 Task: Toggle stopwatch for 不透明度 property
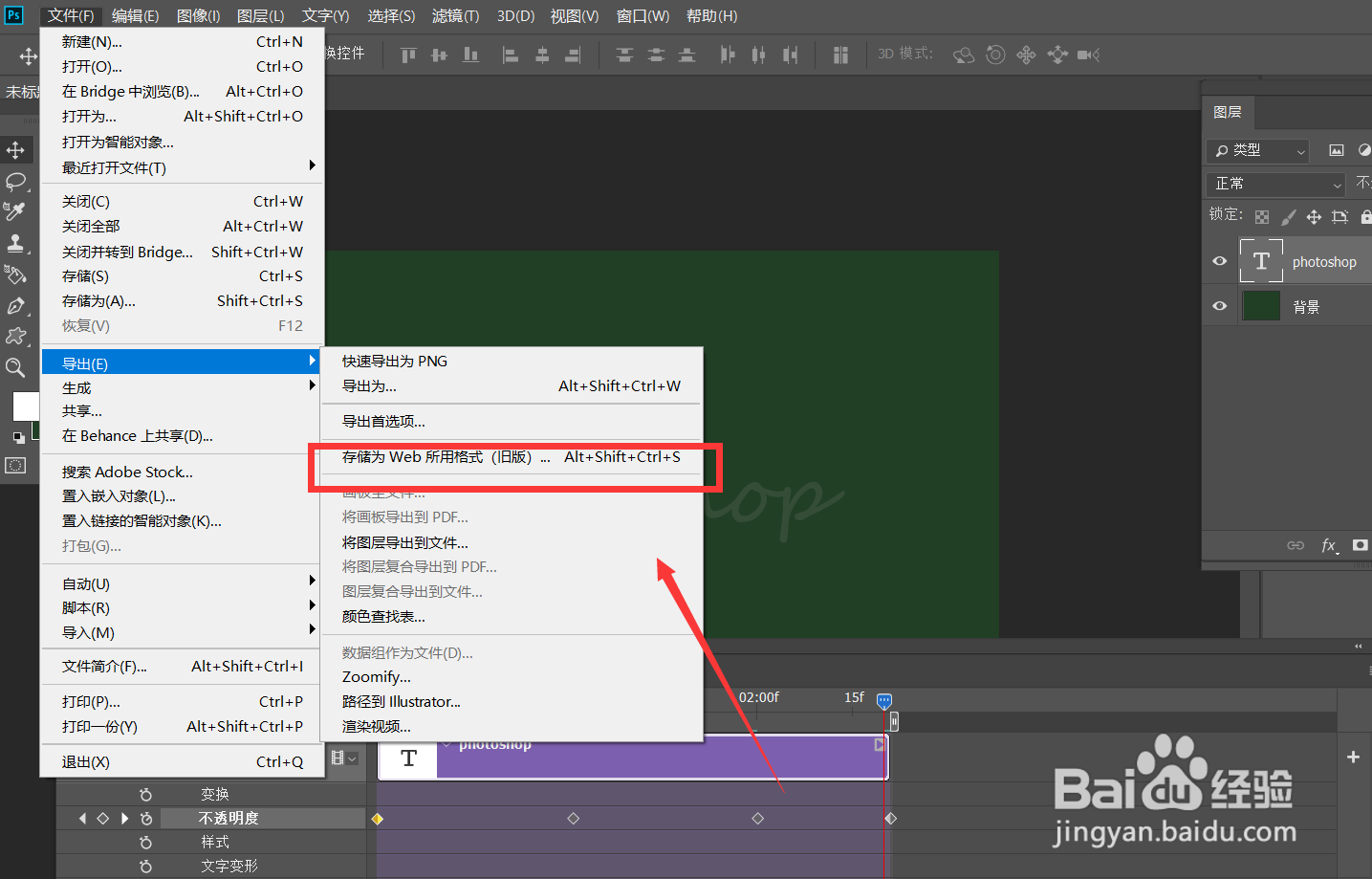tap(145, 819)
